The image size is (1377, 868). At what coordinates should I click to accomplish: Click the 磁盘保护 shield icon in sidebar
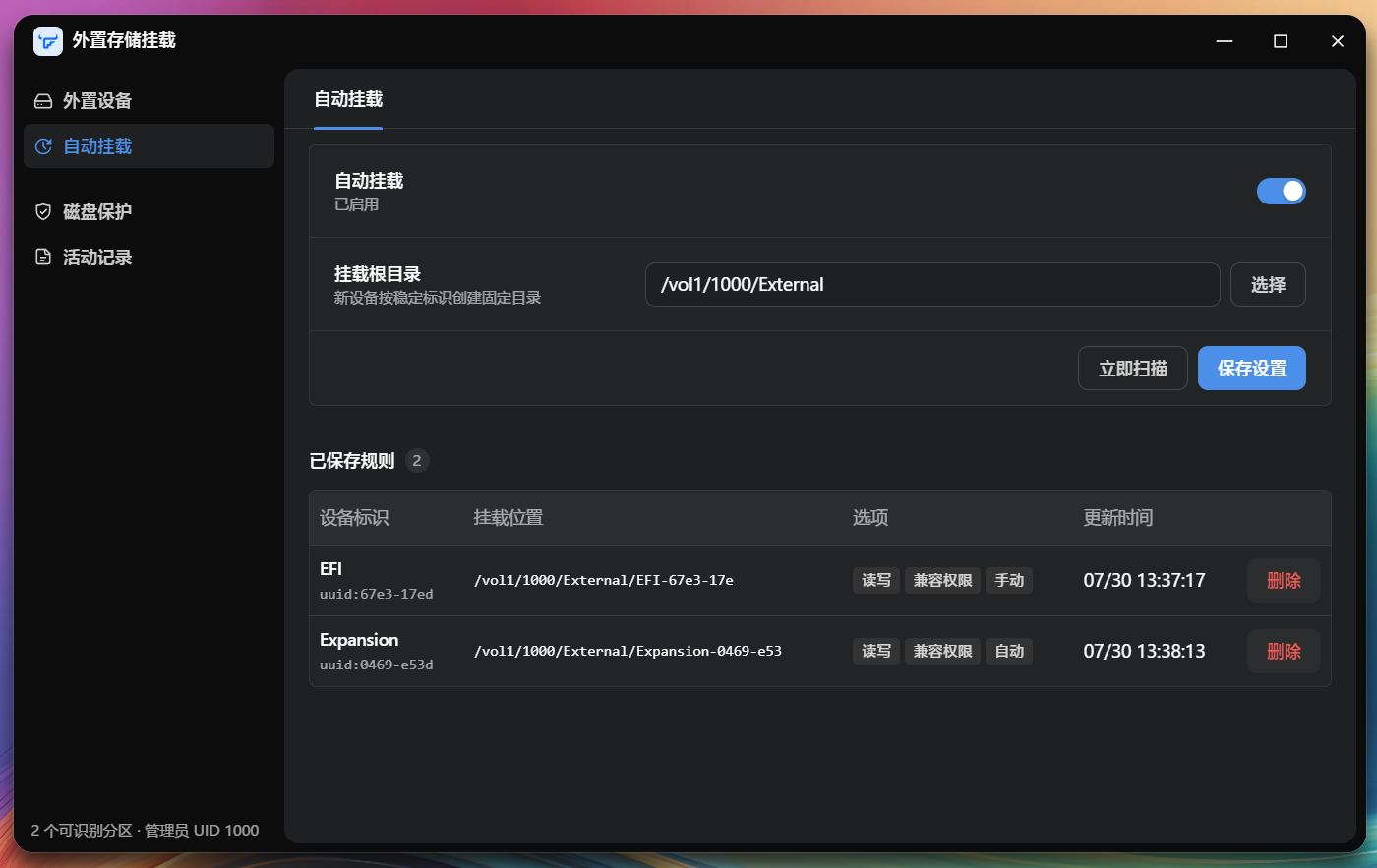click(x=43, y=211)
